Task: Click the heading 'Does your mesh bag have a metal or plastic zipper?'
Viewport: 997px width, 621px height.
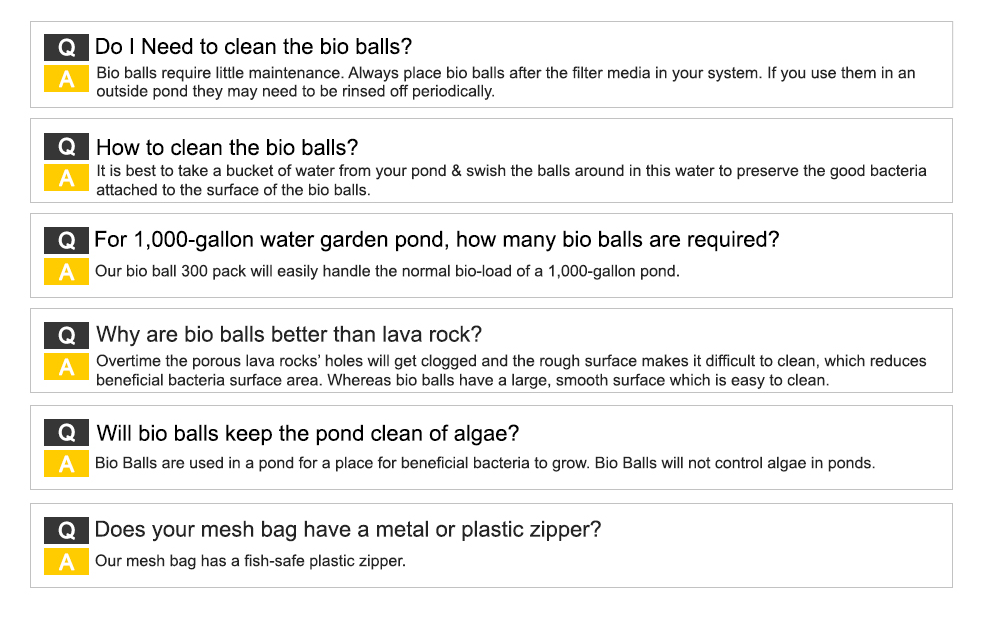Action: [x=348, y=529]
